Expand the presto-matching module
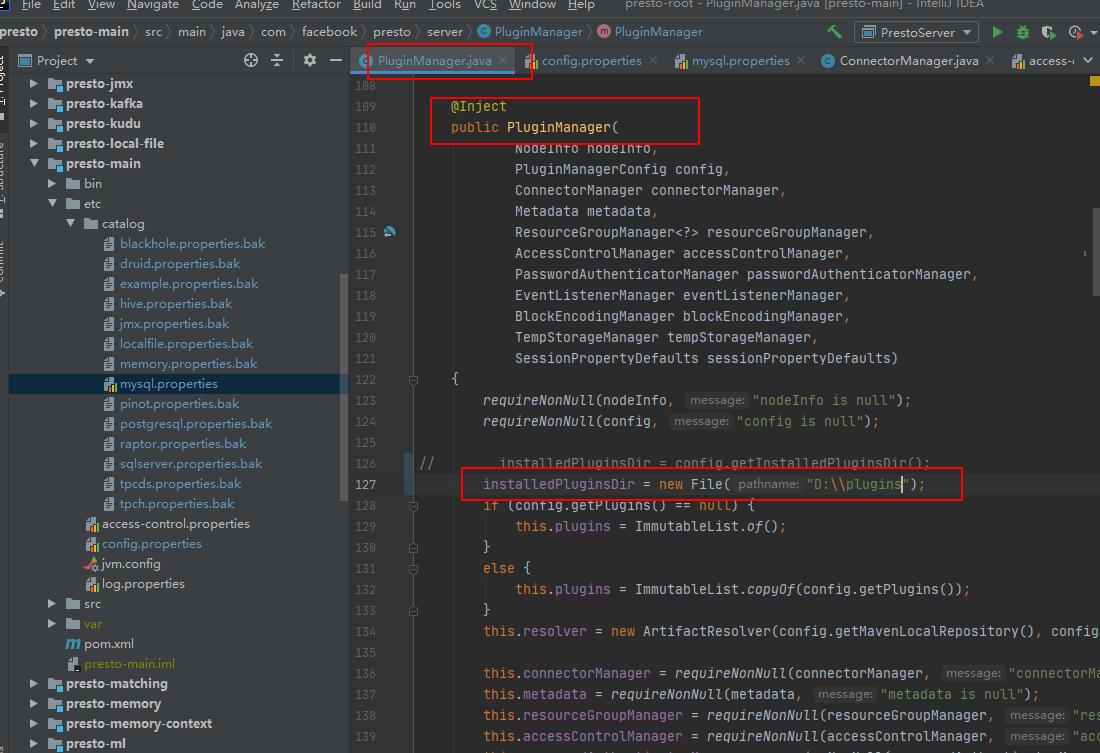 pos(33,684)
